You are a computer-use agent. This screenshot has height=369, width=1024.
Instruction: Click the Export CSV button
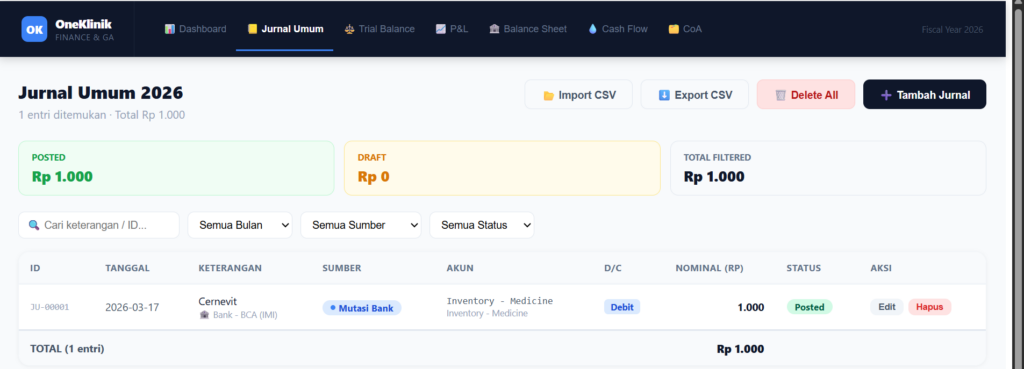(695, 95)
